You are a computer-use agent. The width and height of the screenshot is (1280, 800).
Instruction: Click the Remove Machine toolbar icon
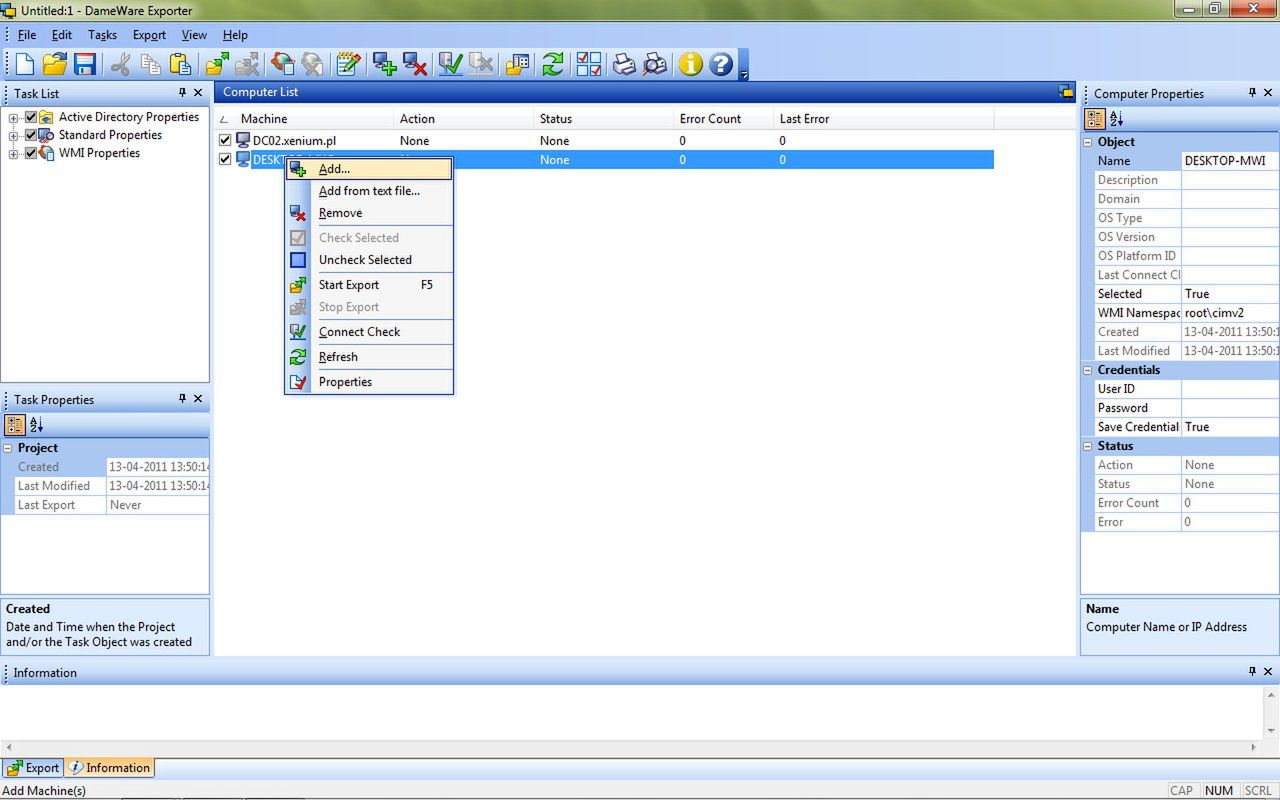[x=415, y=64]
